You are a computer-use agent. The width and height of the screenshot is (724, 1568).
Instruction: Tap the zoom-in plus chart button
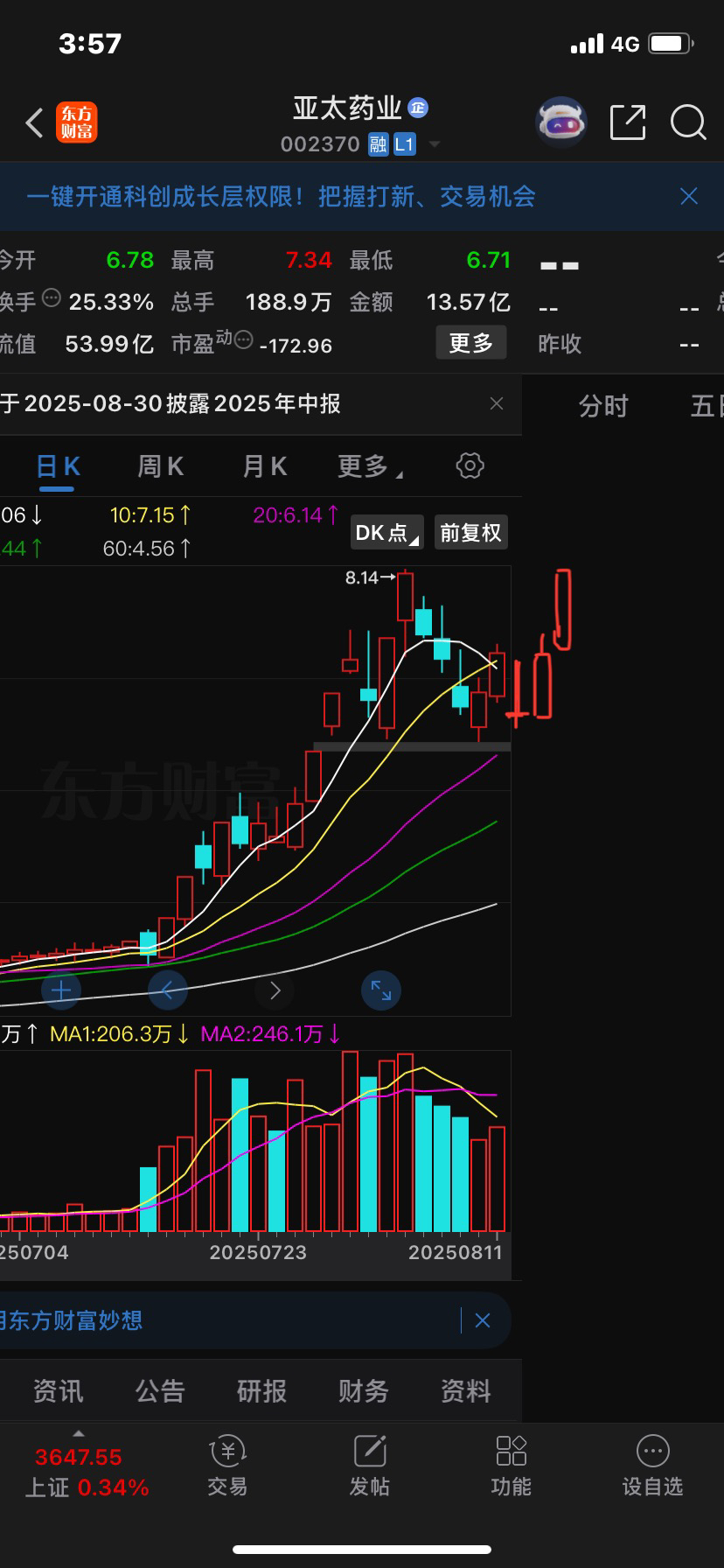tap(61, 990)
